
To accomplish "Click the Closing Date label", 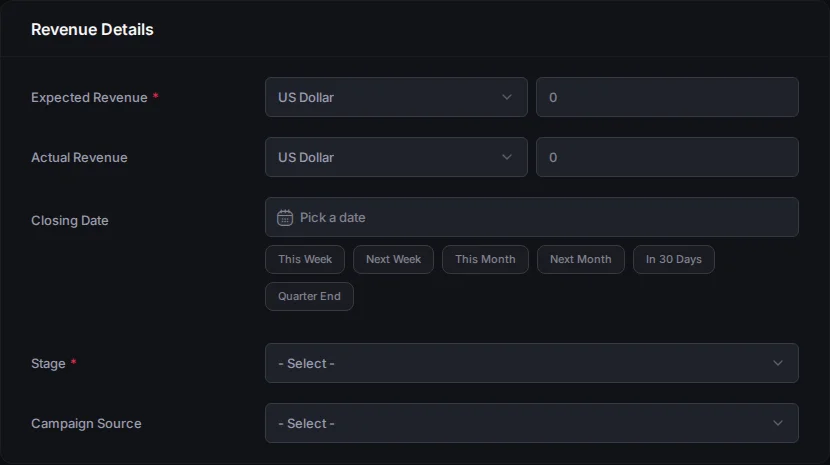I will coord(70,220).
